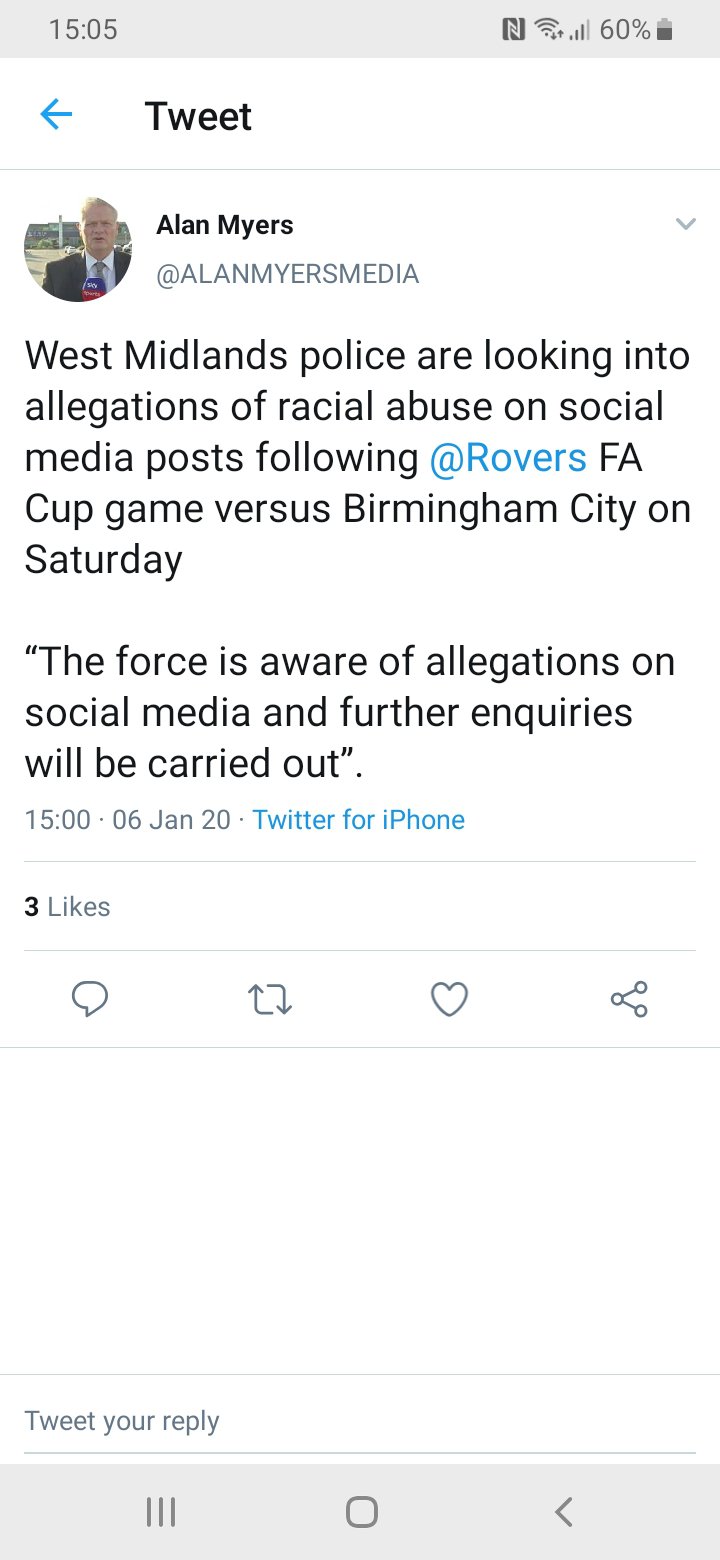Tap the Alan Myers display name
This screenshot has height=1560, width=720.
point(225,225)
